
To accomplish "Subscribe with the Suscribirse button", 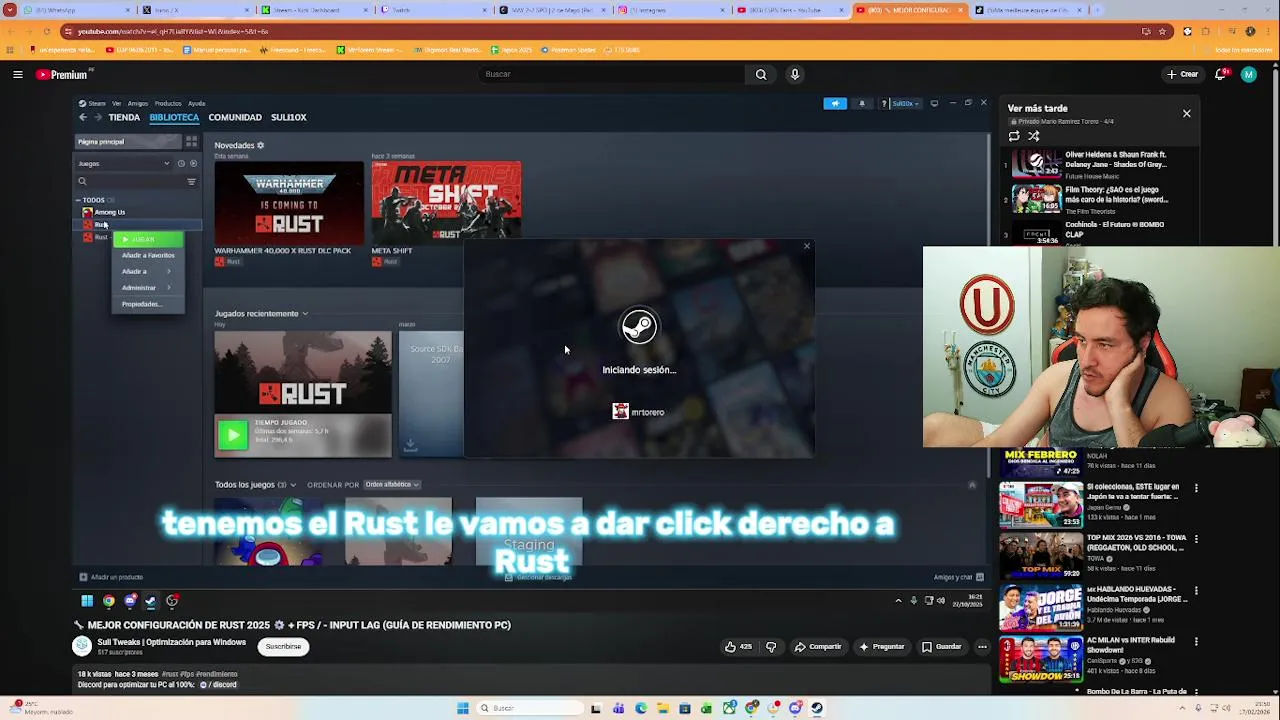I will (283, 647).
